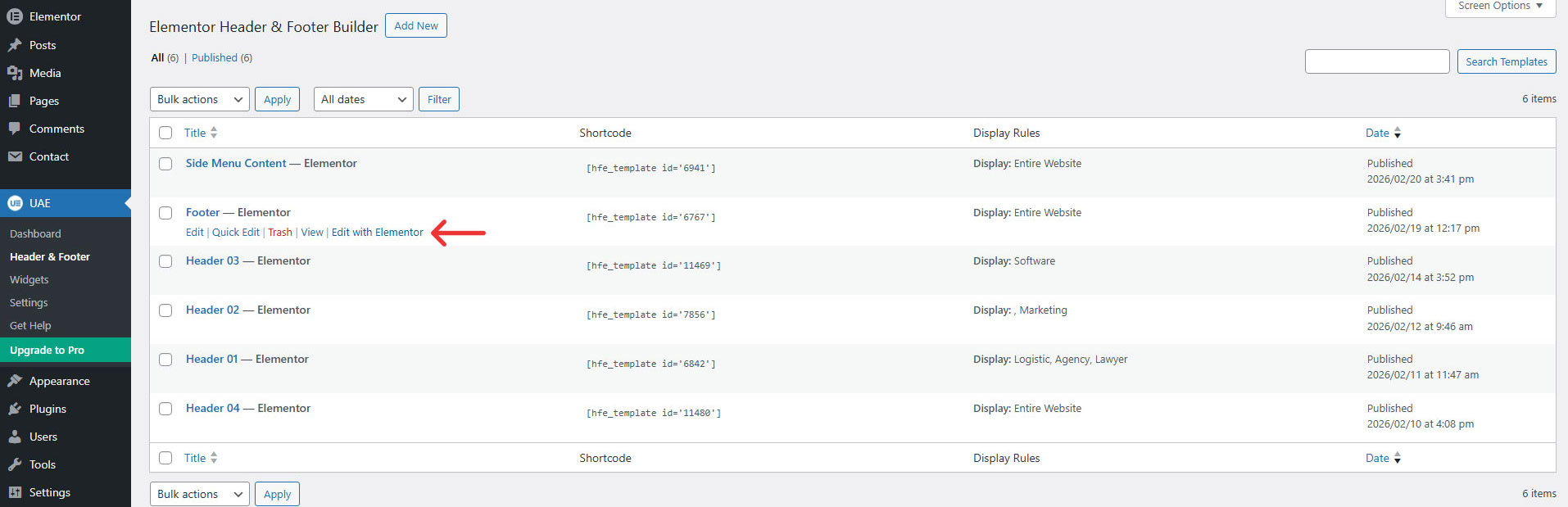Click the Edit with Elementor link for Footer
The height and width of the screenshot is (507, 1568).
[x=377, y=233]
